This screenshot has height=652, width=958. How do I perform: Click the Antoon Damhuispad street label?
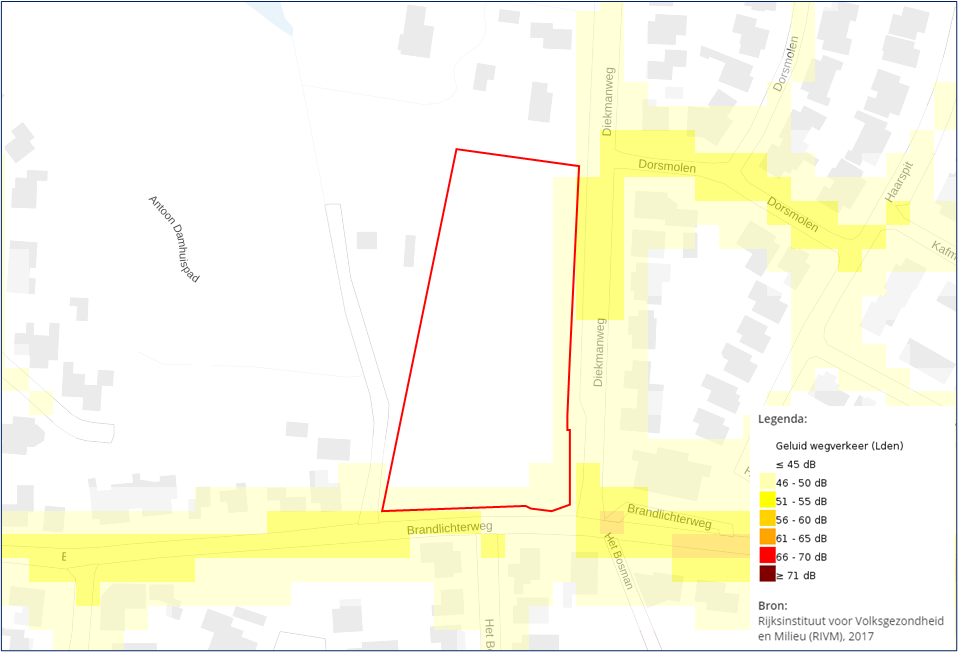(x=174, y=239)
